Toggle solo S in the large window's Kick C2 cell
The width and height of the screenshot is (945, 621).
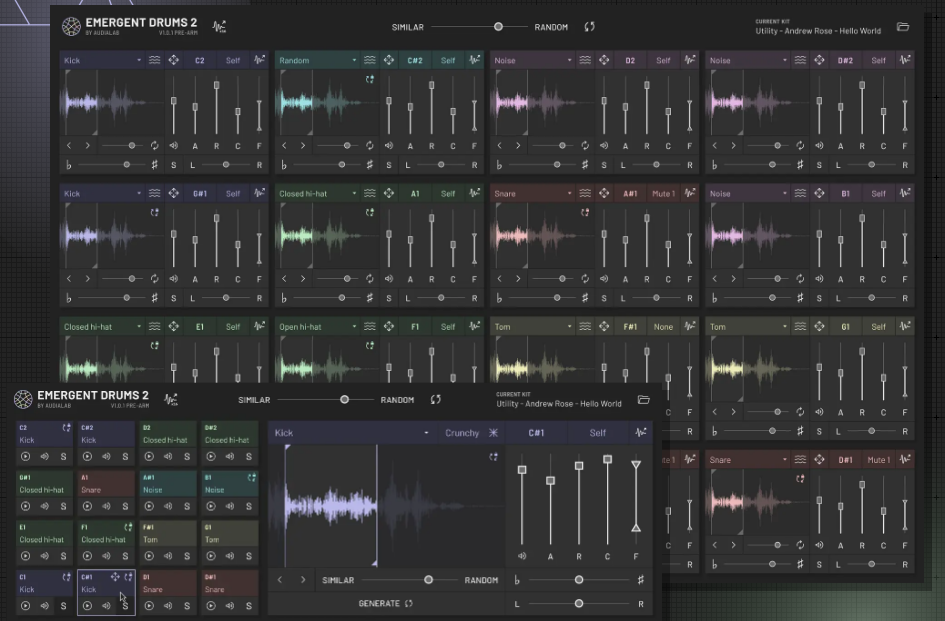[174, 165]
